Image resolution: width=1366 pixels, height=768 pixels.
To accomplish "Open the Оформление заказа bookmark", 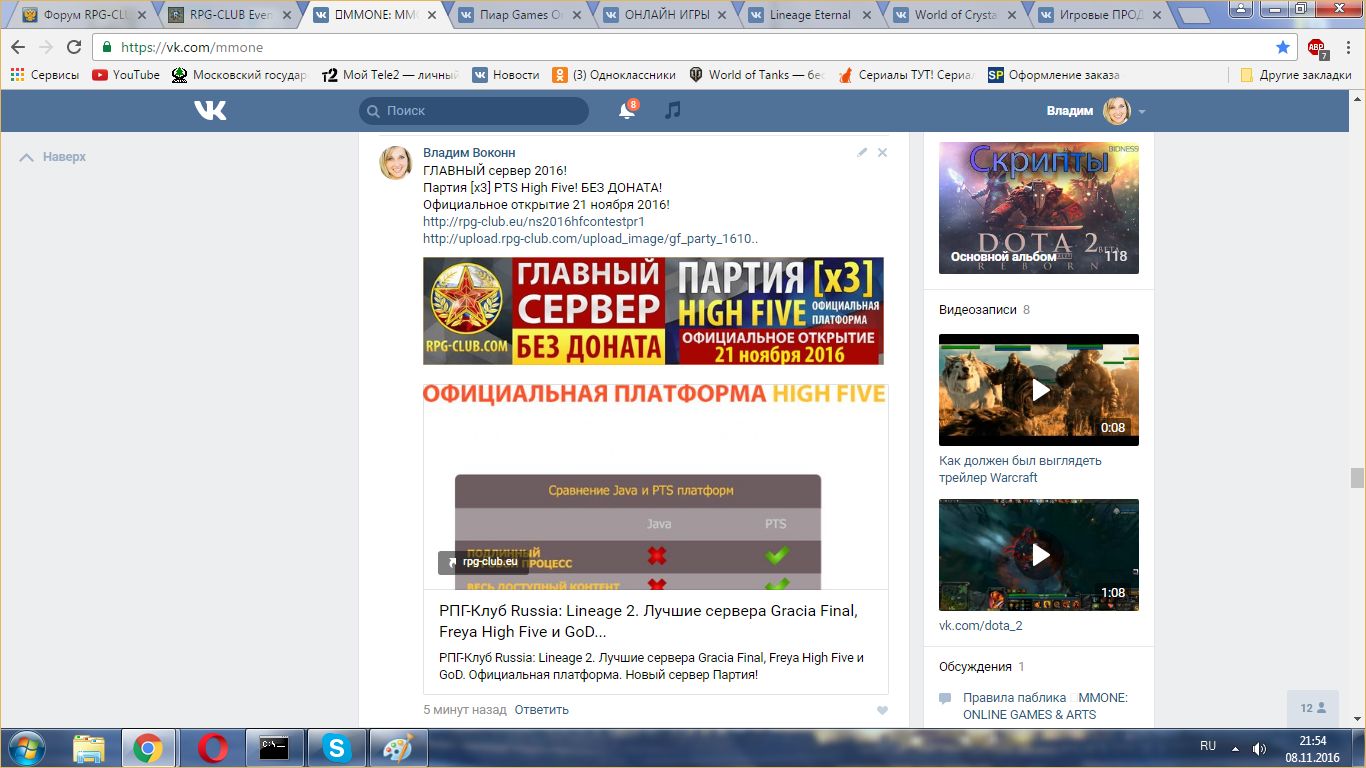I will (x=1053, y=75).
